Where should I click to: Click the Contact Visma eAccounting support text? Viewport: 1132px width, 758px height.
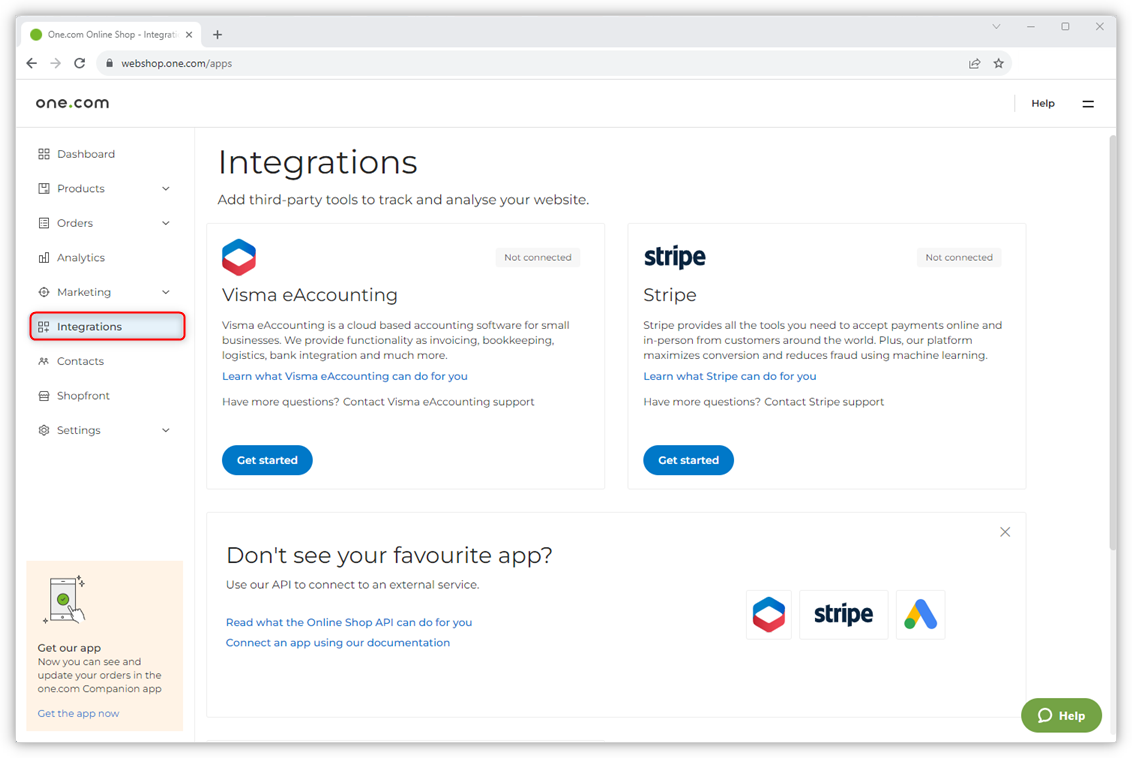click(x=439, y=402)
